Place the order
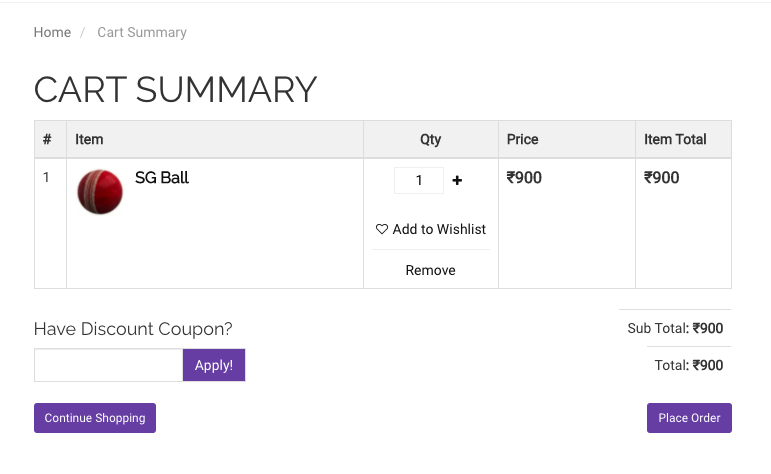The height and width of the screenshot is (474, 771). pos(689,418)
